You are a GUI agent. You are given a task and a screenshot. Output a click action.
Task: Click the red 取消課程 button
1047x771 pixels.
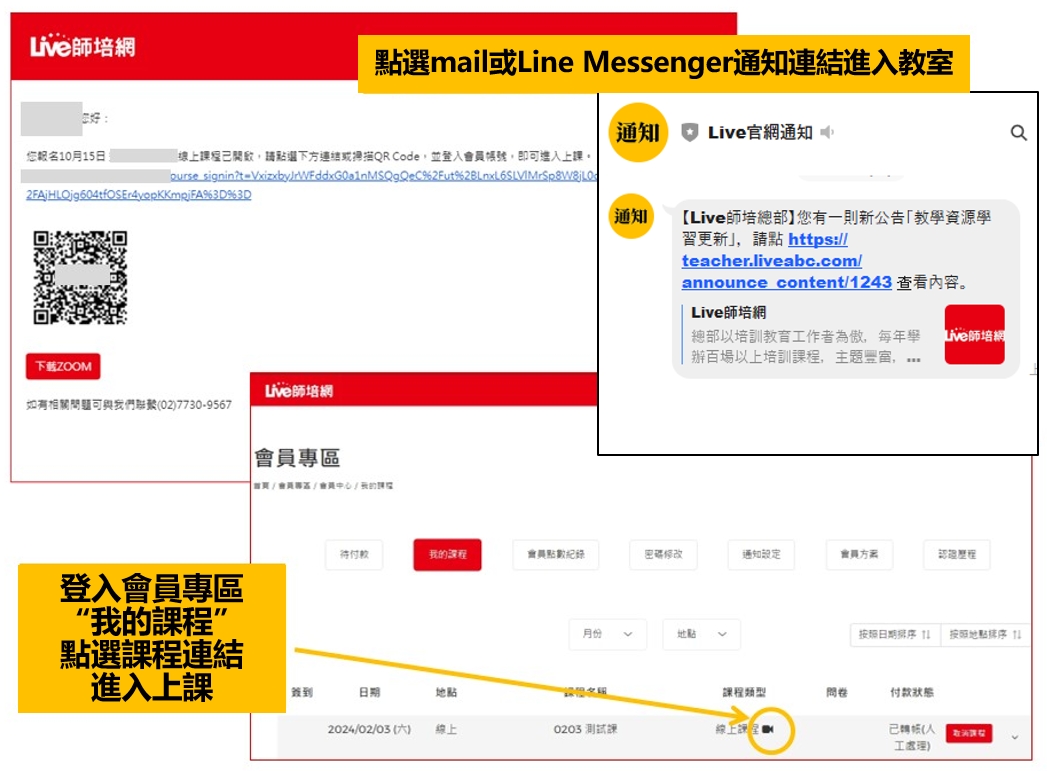(x=969, y=733)
